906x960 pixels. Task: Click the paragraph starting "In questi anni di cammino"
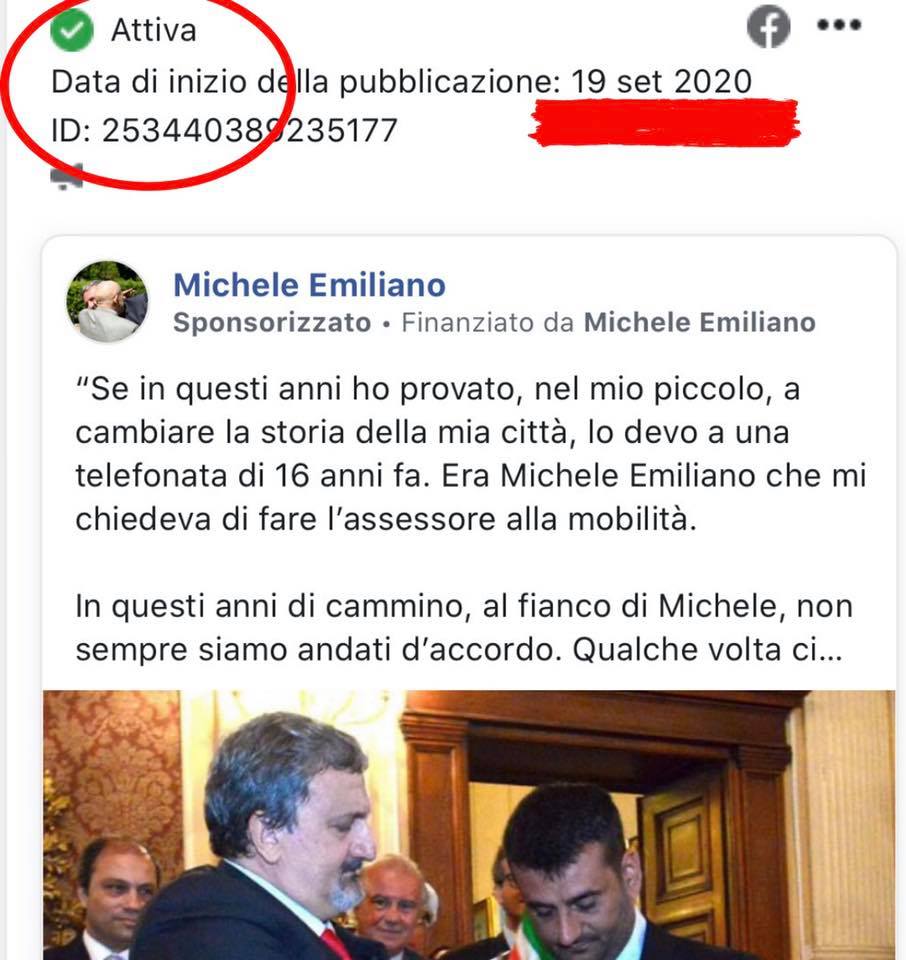463,628
